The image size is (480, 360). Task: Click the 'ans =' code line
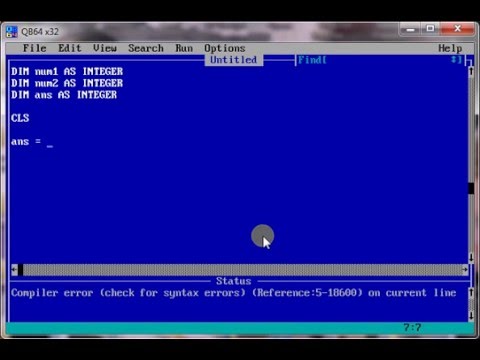(x=26, y=142)
